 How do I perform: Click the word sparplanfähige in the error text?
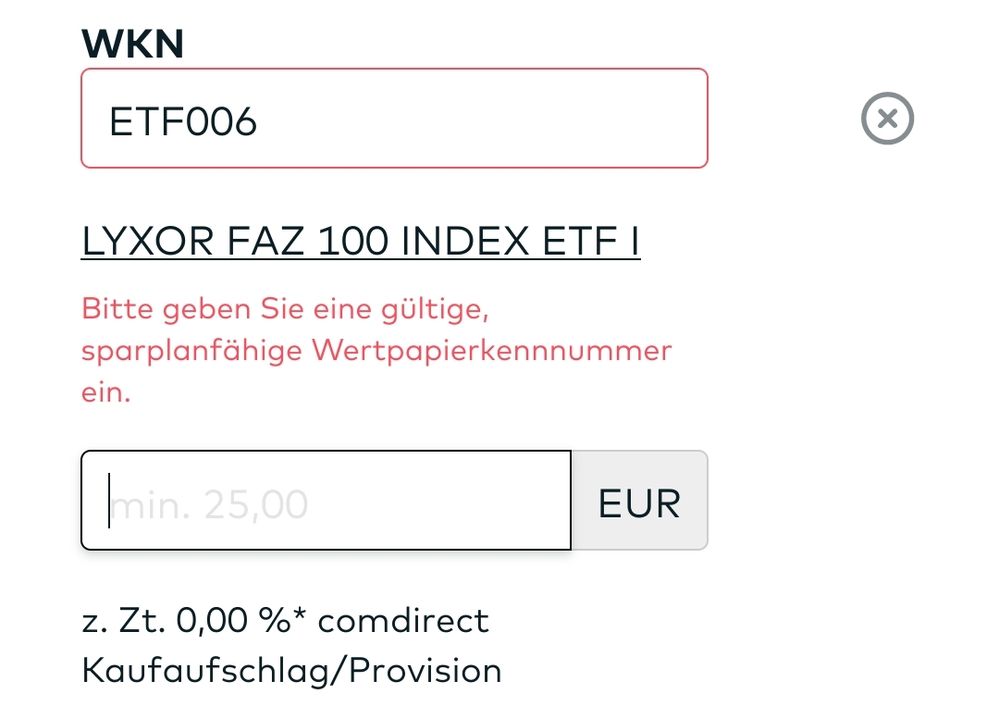(x=191, y=351)
